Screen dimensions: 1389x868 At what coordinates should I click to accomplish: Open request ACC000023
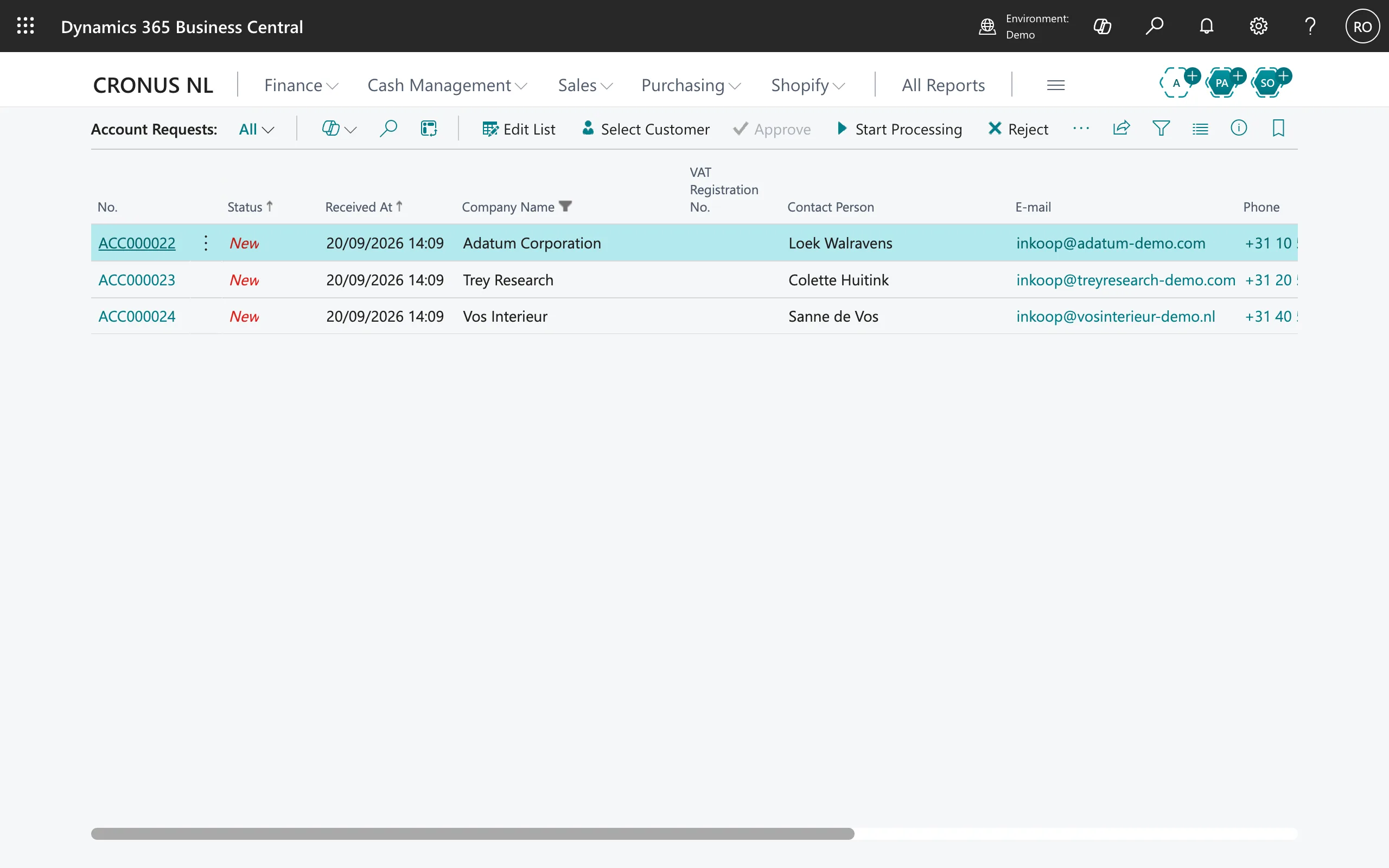click(x=137, y=279)
